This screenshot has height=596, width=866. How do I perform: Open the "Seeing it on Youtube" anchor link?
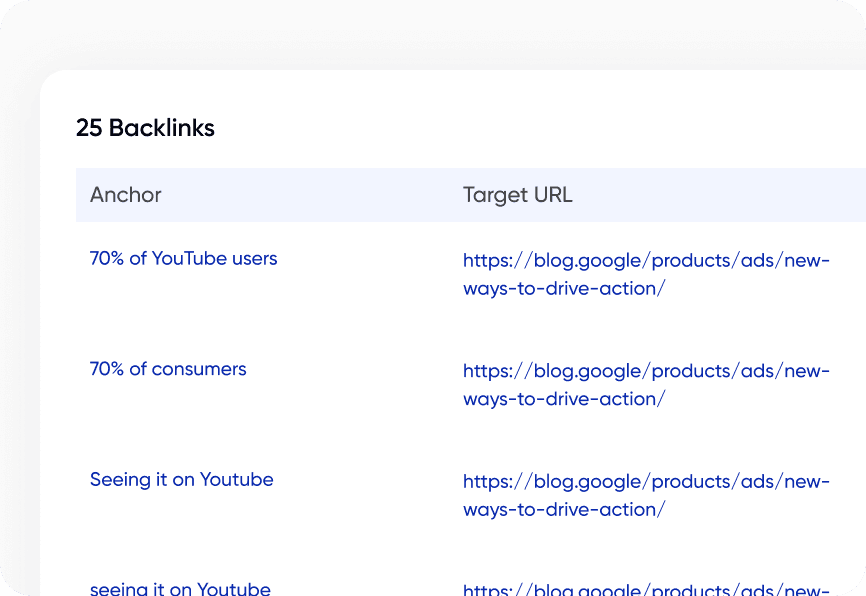(x=181, y=480)
